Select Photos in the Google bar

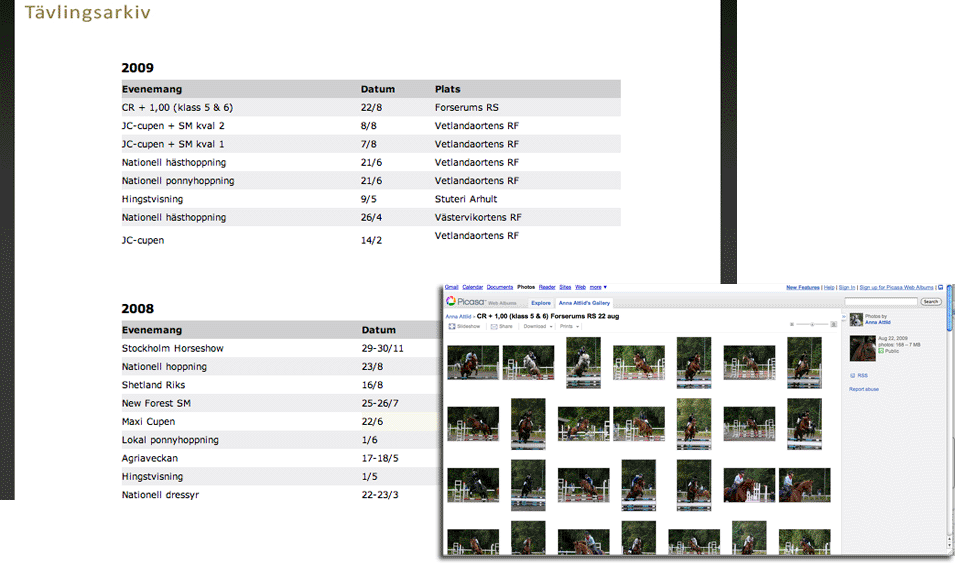[x=526, y=287]
